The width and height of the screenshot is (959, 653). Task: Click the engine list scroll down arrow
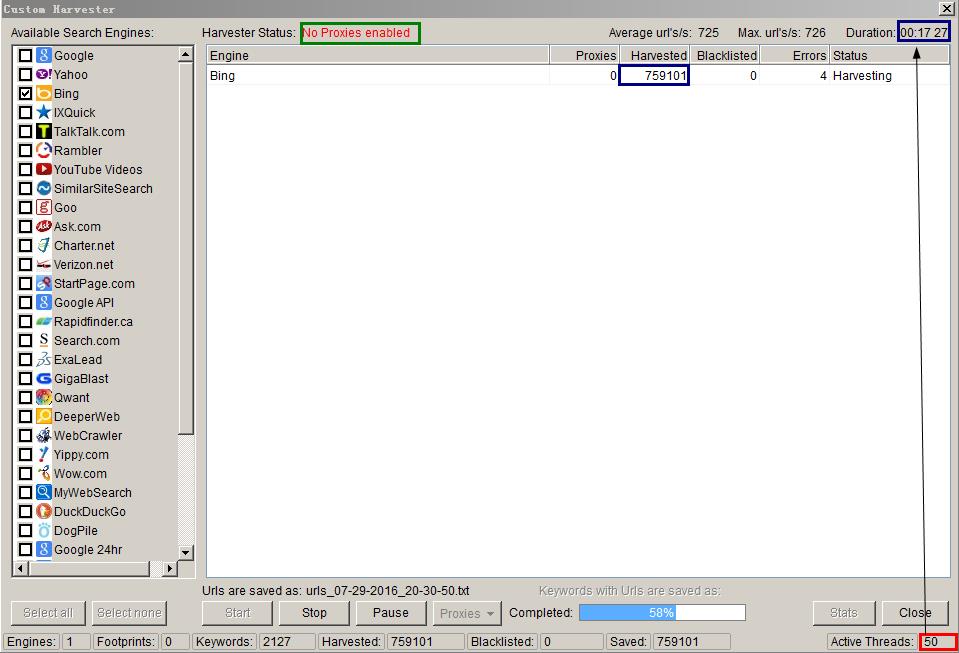tap(186, 552)
